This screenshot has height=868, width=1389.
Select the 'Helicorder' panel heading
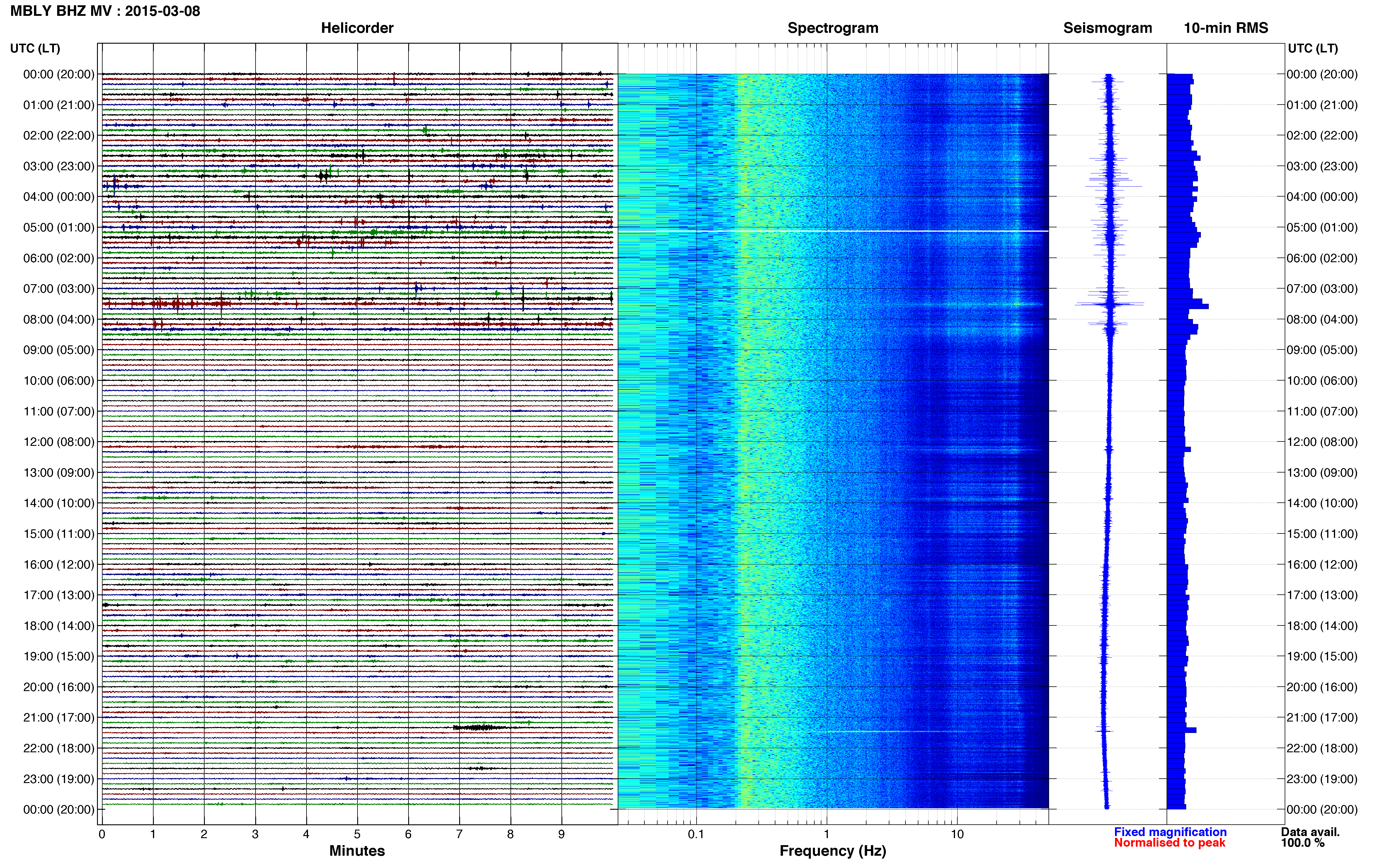(x=357, y=28)
